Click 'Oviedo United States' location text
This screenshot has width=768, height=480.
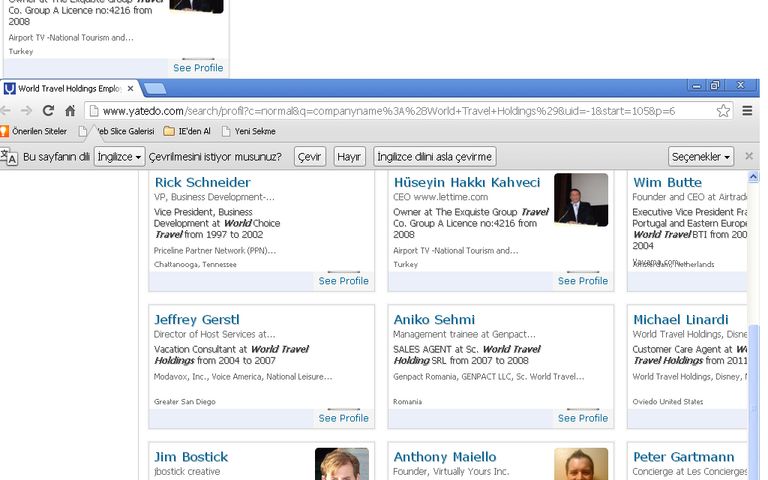point(668,402)
